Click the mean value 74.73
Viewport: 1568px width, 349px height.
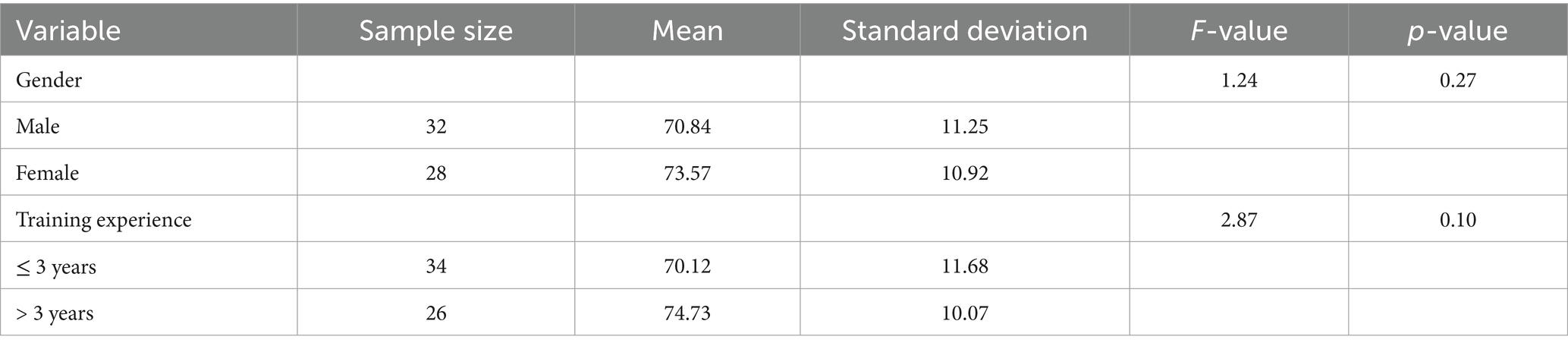687,313
